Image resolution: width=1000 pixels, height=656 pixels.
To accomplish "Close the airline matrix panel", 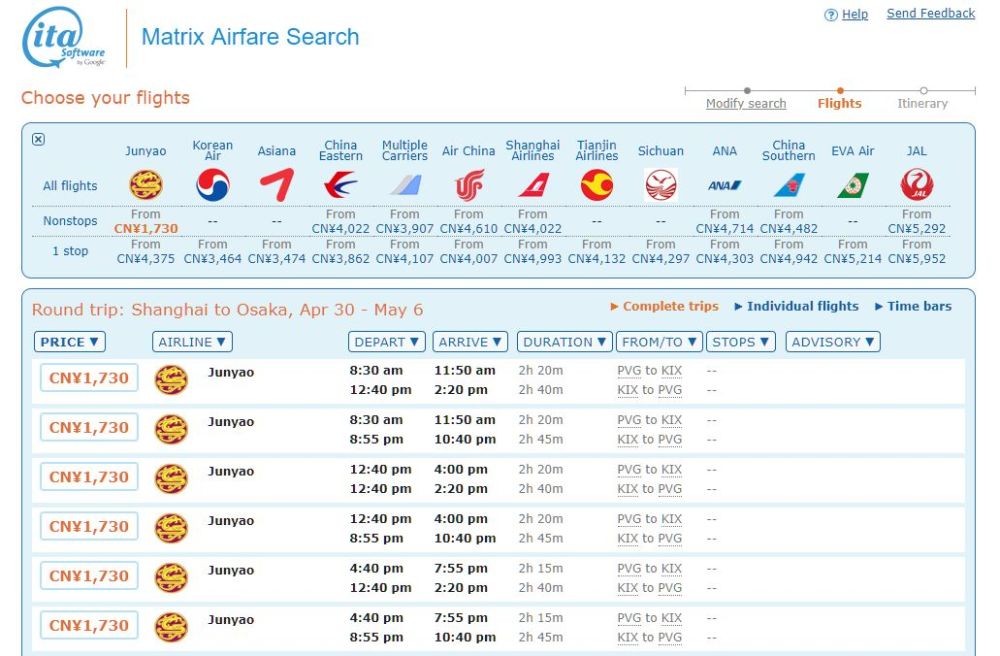I will [x=38, y=139].
